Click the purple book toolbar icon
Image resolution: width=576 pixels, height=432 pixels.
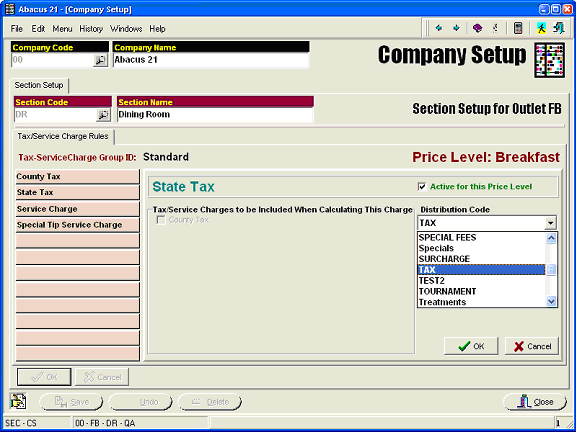(x=477, y=28)
